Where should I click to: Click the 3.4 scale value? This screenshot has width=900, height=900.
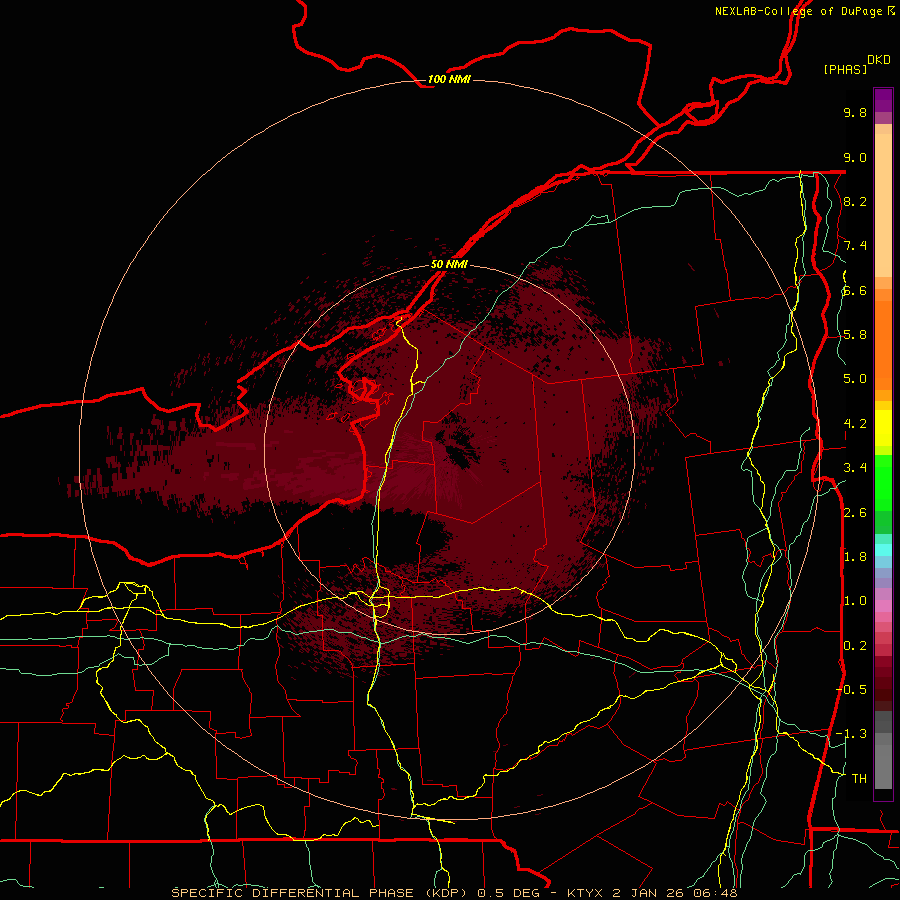(855, 468)
